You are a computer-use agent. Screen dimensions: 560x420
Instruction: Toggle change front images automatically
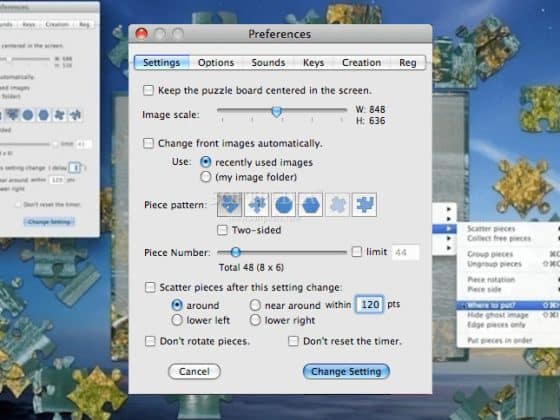point(148,144)
